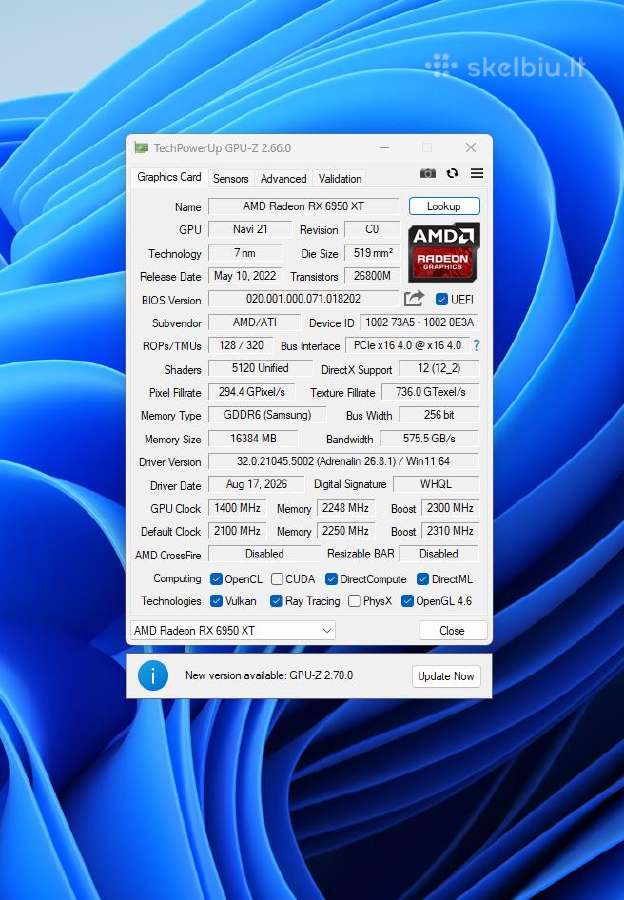This screenshot has width=624, height=900.
Task: Click the refresh icon in GPU-Z
Action: 452,173
